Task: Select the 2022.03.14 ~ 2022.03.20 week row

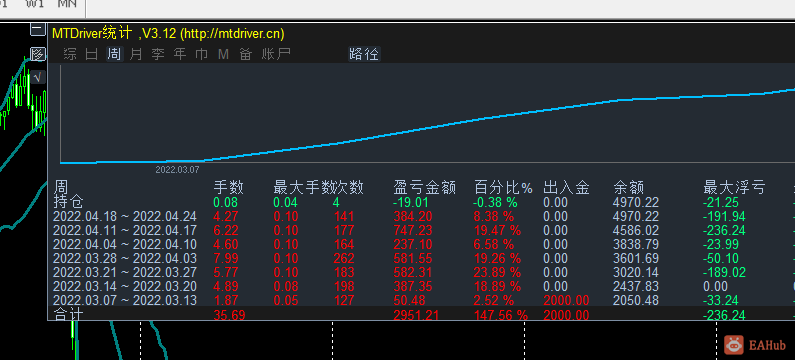Action: point(421,286)
